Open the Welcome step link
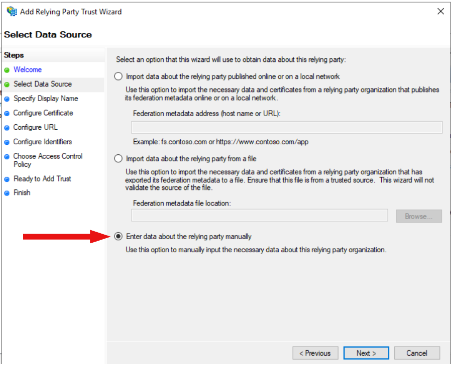451x367 pixels. [28, 69]
